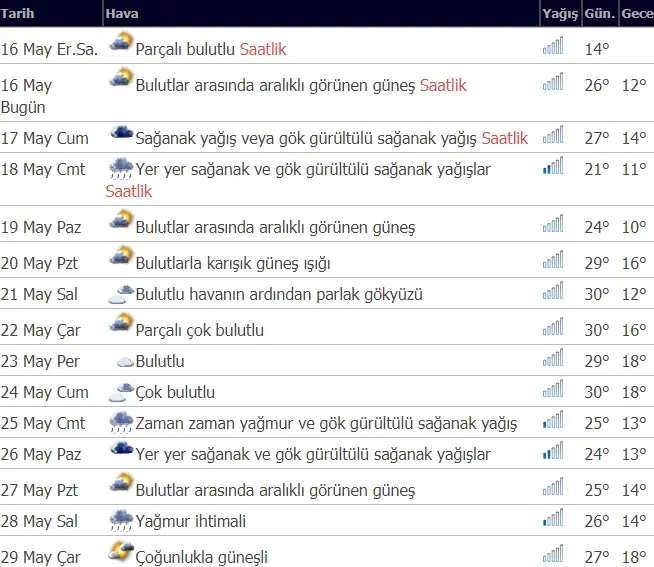Click 'Çoğunlukla güneşli' description text
Viewport: 654px width, 567px height.
tap(201, 557)
